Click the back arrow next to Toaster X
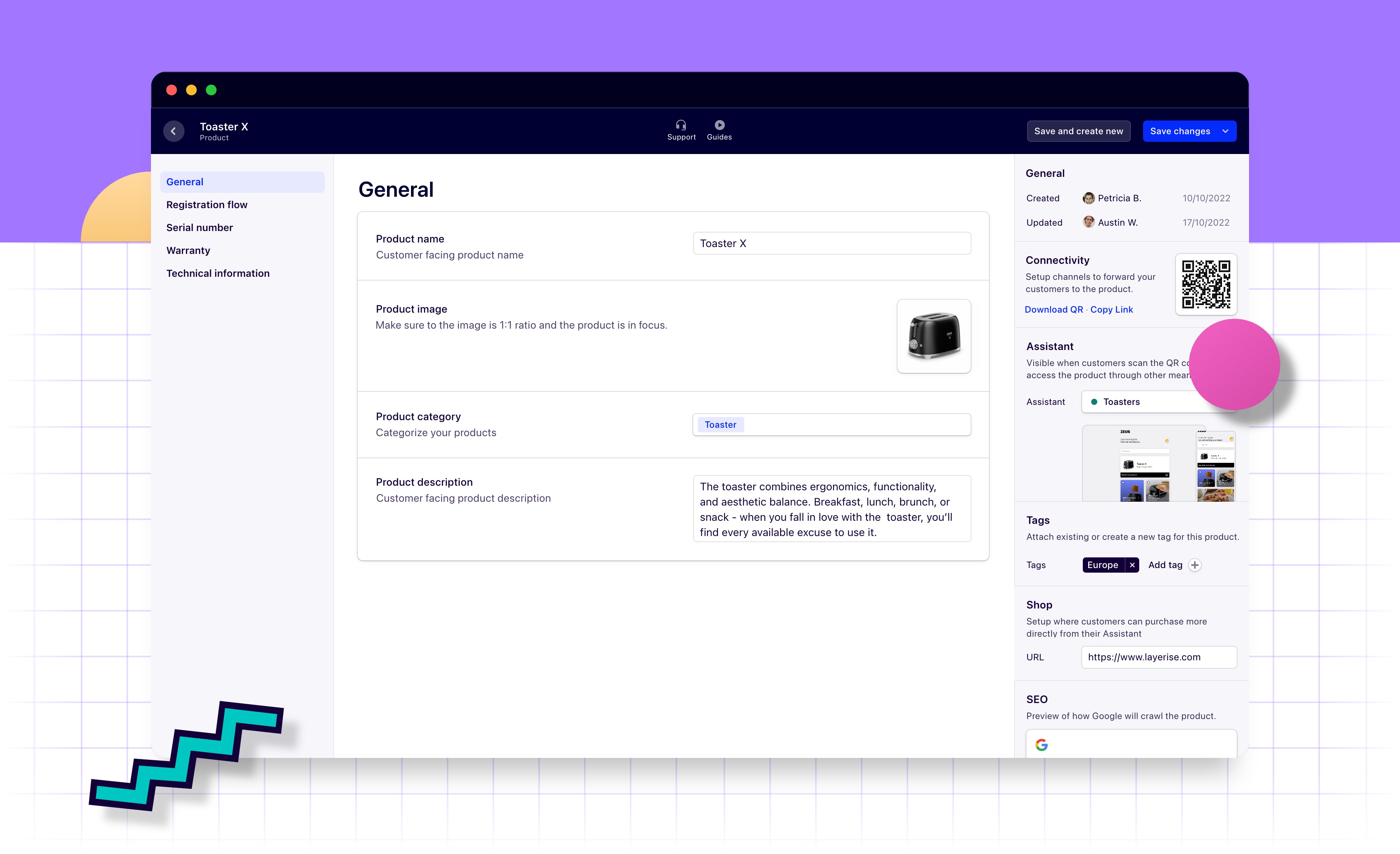The width and height of the screenshot is (1400, 854). tap(173, 131)
